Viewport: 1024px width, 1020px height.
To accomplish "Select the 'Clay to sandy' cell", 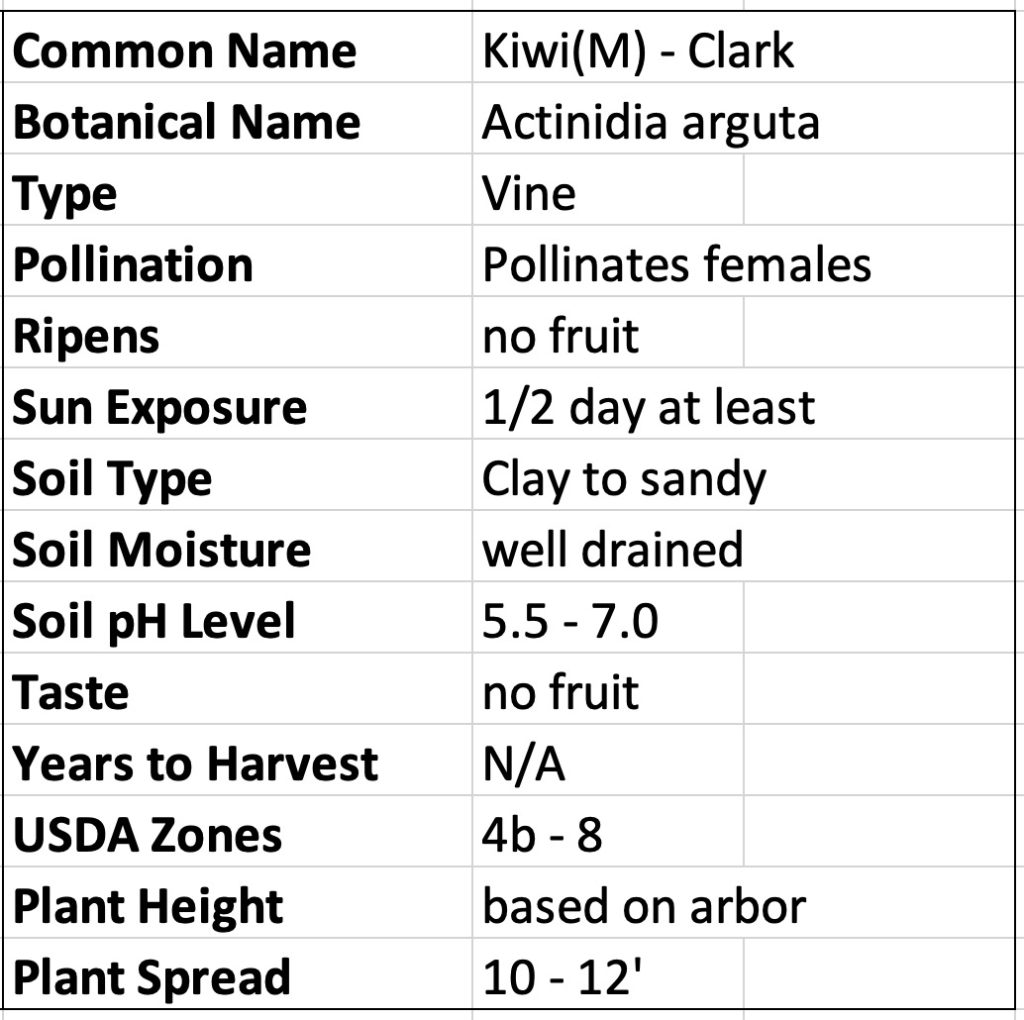I will click(623, 479).
